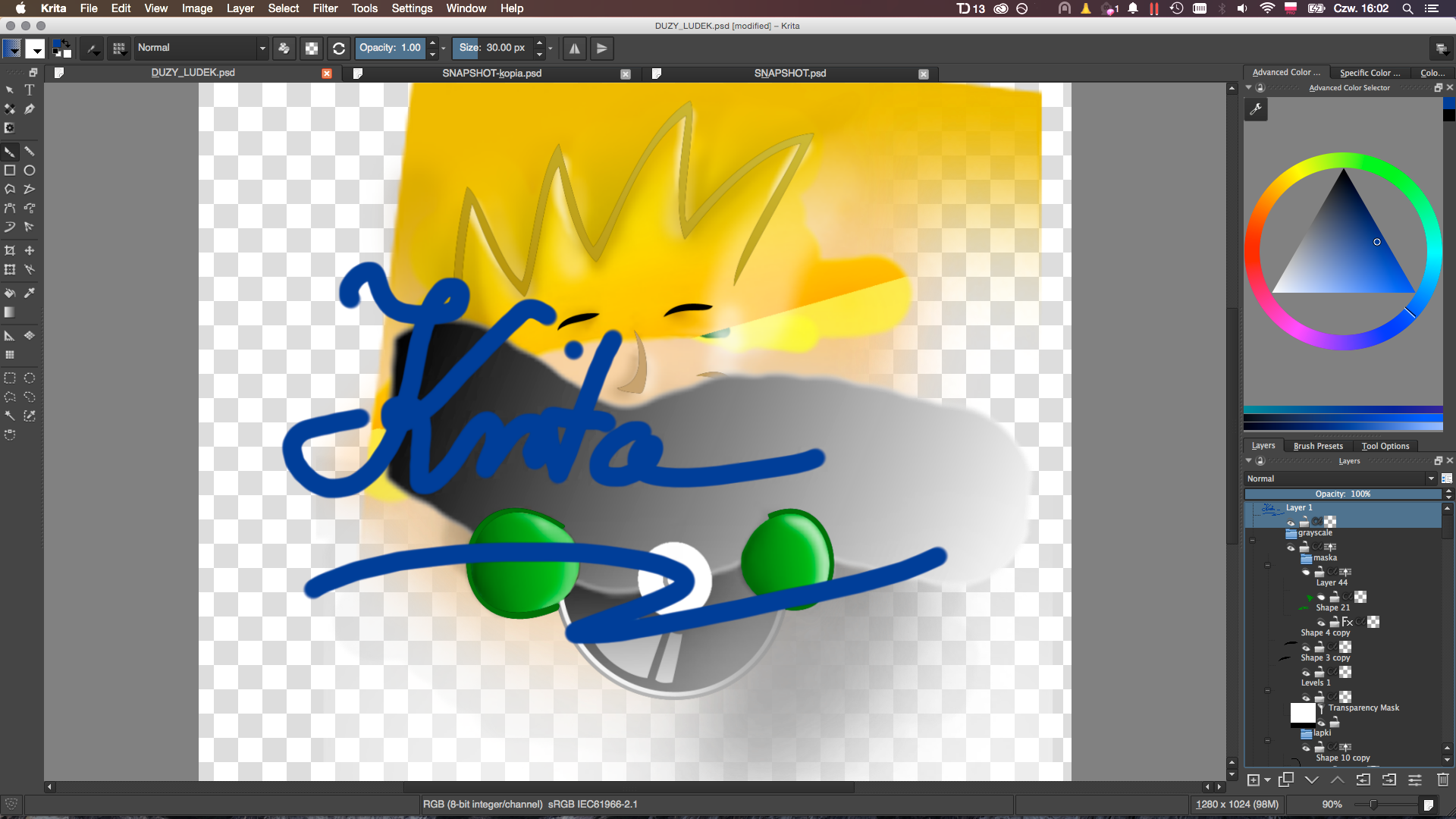
Task: Select the Gradient tool
Action: [x=10, y=312]
